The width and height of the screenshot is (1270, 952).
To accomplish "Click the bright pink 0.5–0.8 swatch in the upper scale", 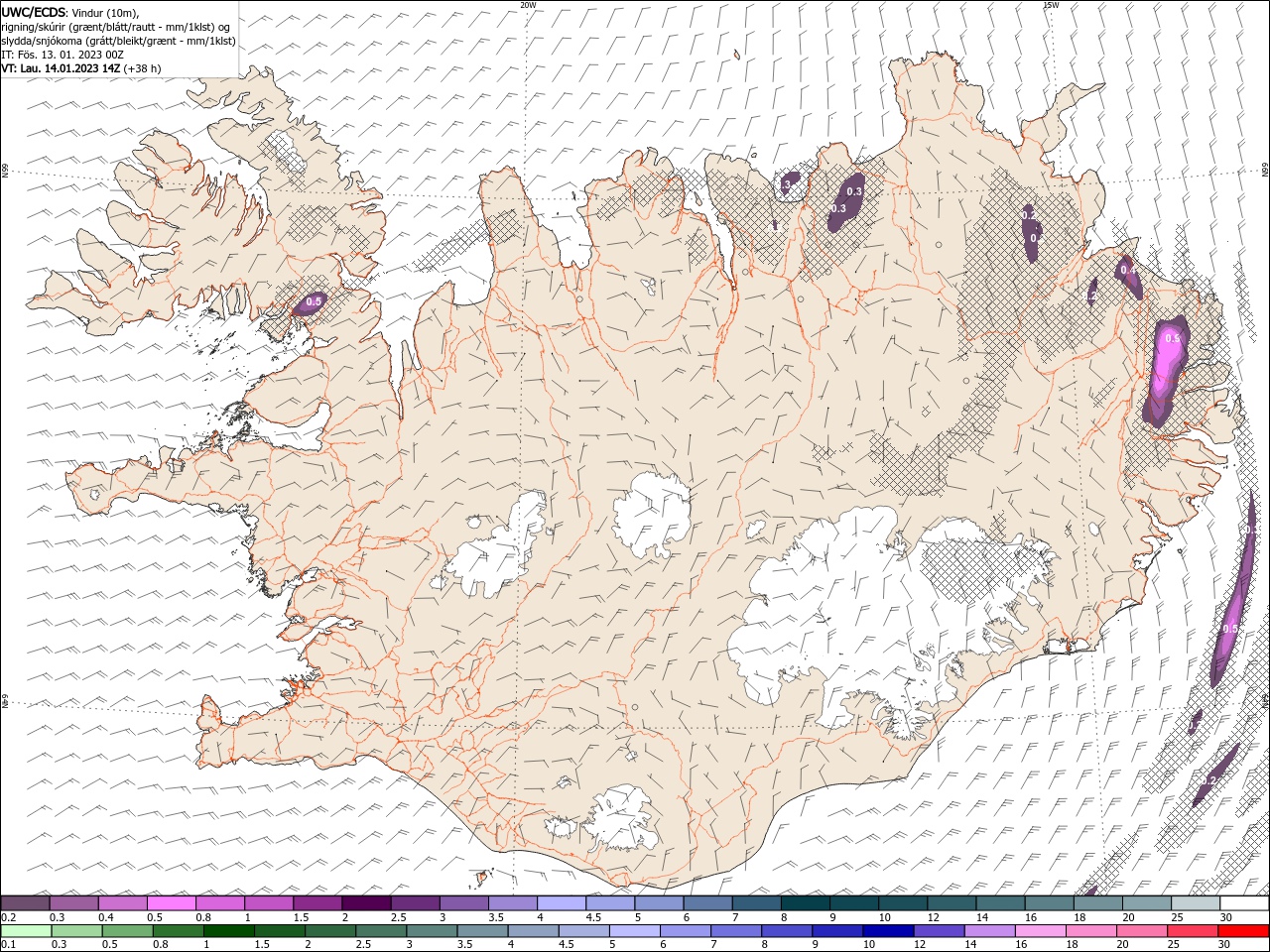I will point(172,903).
